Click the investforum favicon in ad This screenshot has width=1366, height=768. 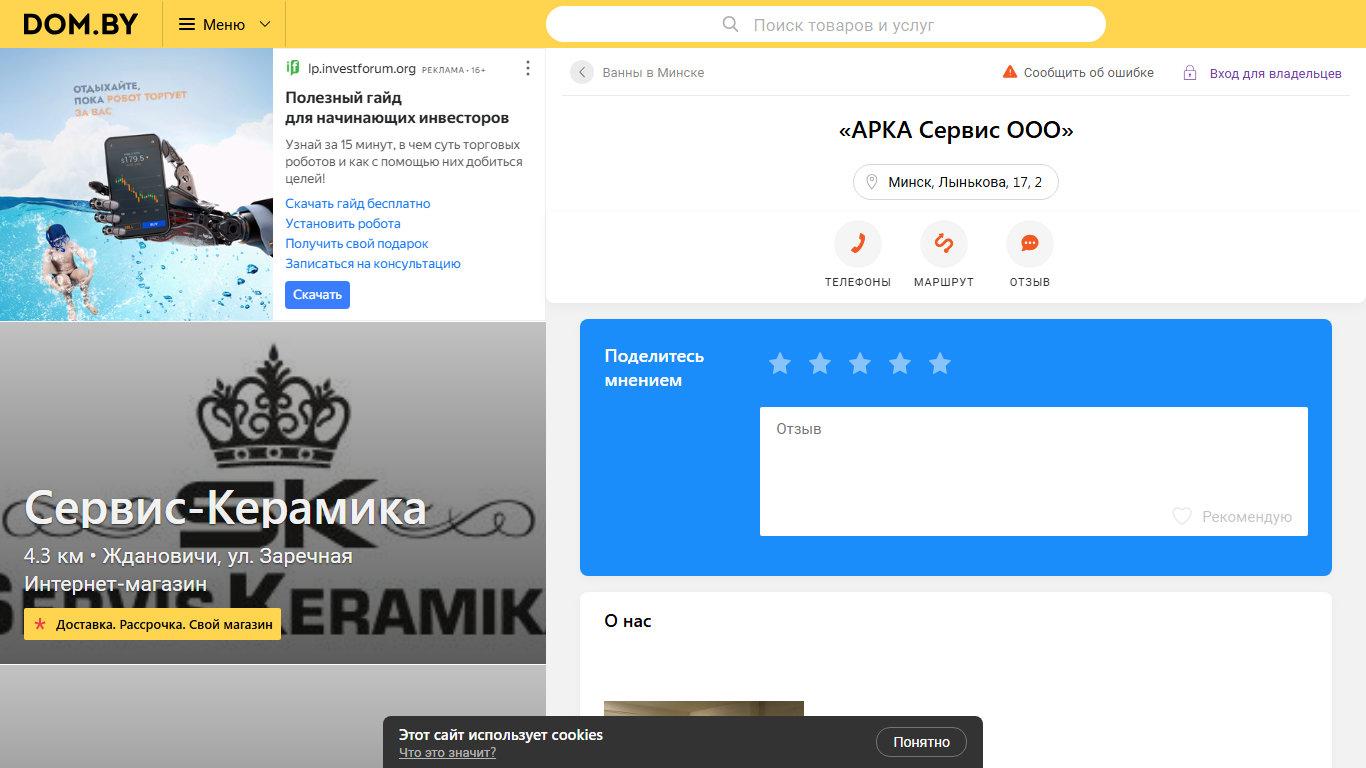click(293, 68)
